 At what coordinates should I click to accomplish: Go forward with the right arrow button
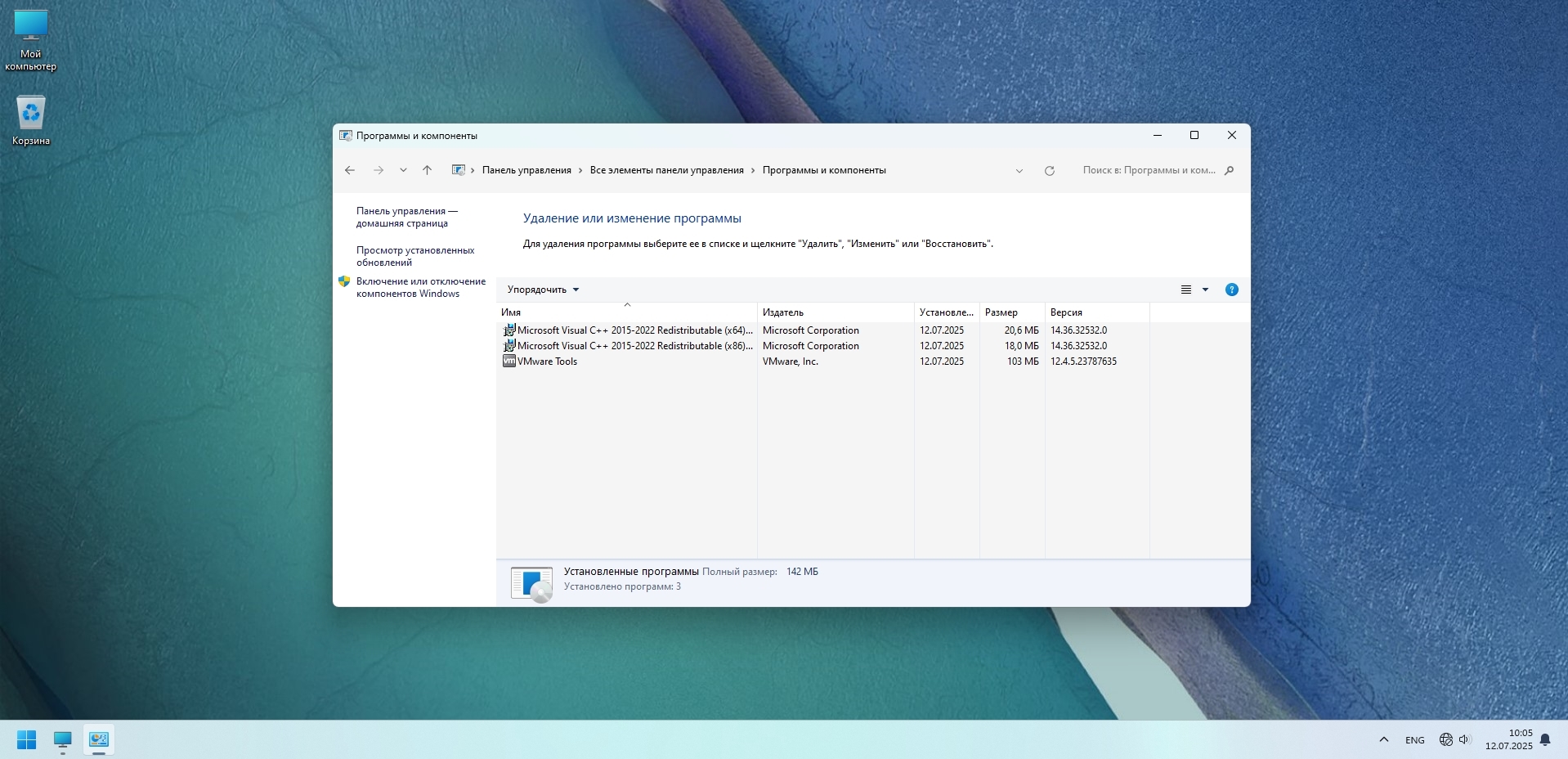click(x=378, y=170)
